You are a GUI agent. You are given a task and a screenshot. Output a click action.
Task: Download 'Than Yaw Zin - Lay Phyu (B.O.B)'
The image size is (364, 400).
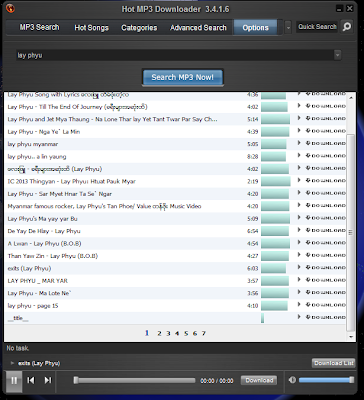pyautogui.click(x=326, y=255)
